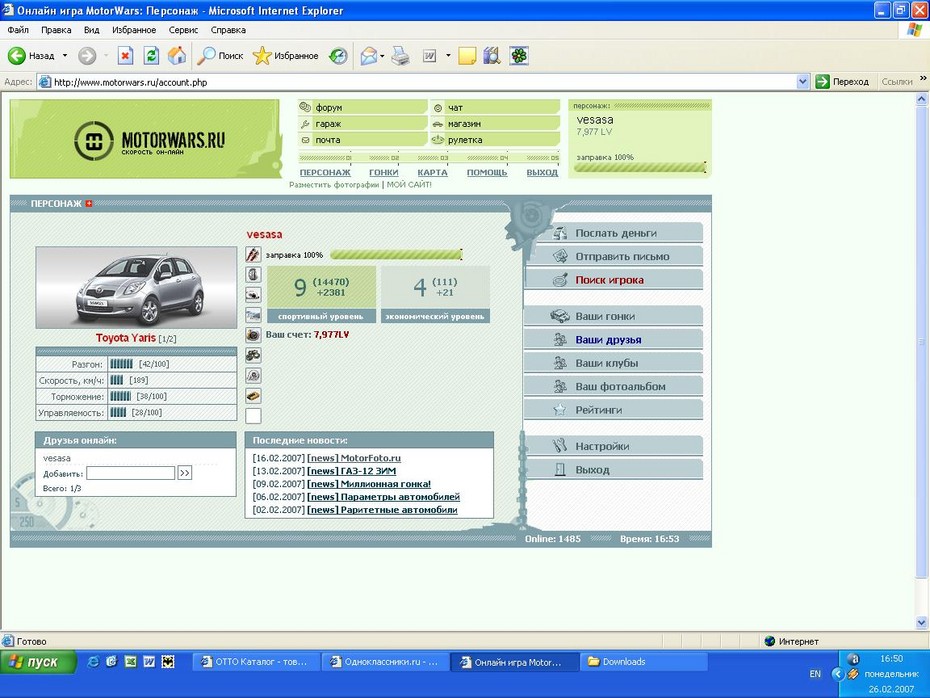Click Послать деньги button
The height and width of the screenshot is (698, 930).
(x=613, y=233)
